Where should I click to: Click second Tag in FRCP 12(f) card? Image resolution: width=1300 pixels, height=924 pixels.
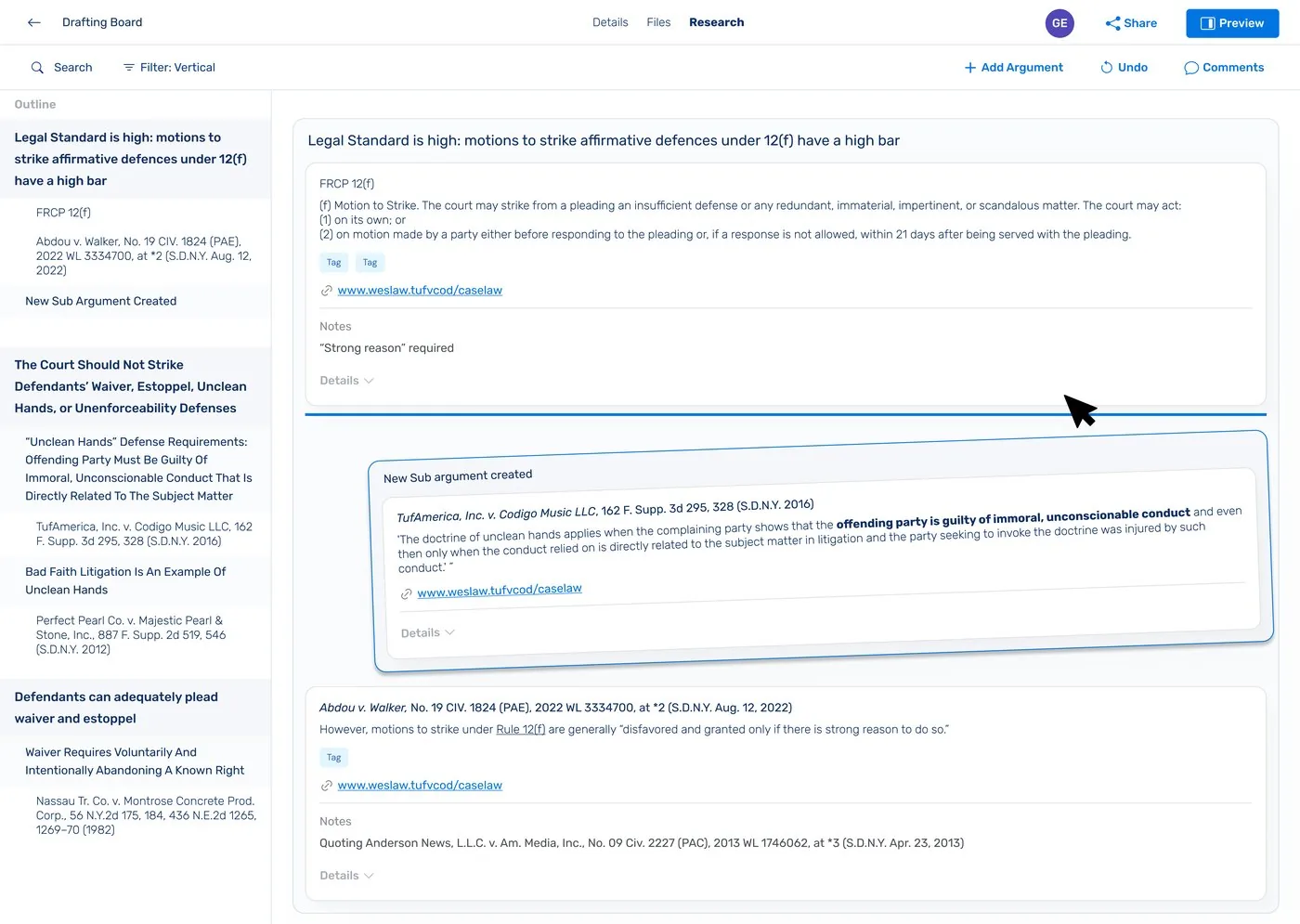370,263
